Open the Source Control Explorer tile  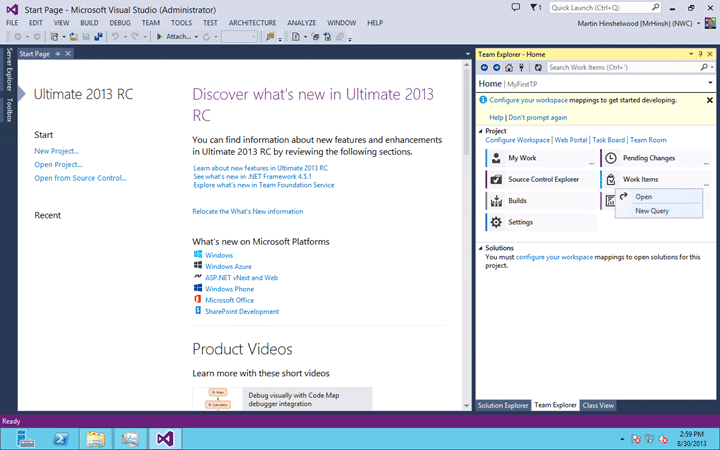(540, 180)
